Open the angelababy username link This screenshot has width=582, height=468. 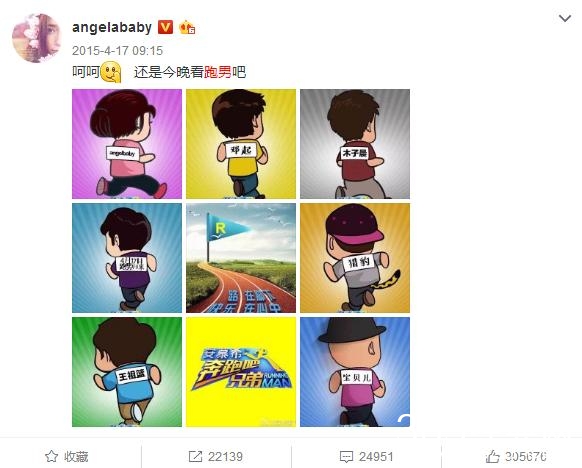[x=112, y=27]
